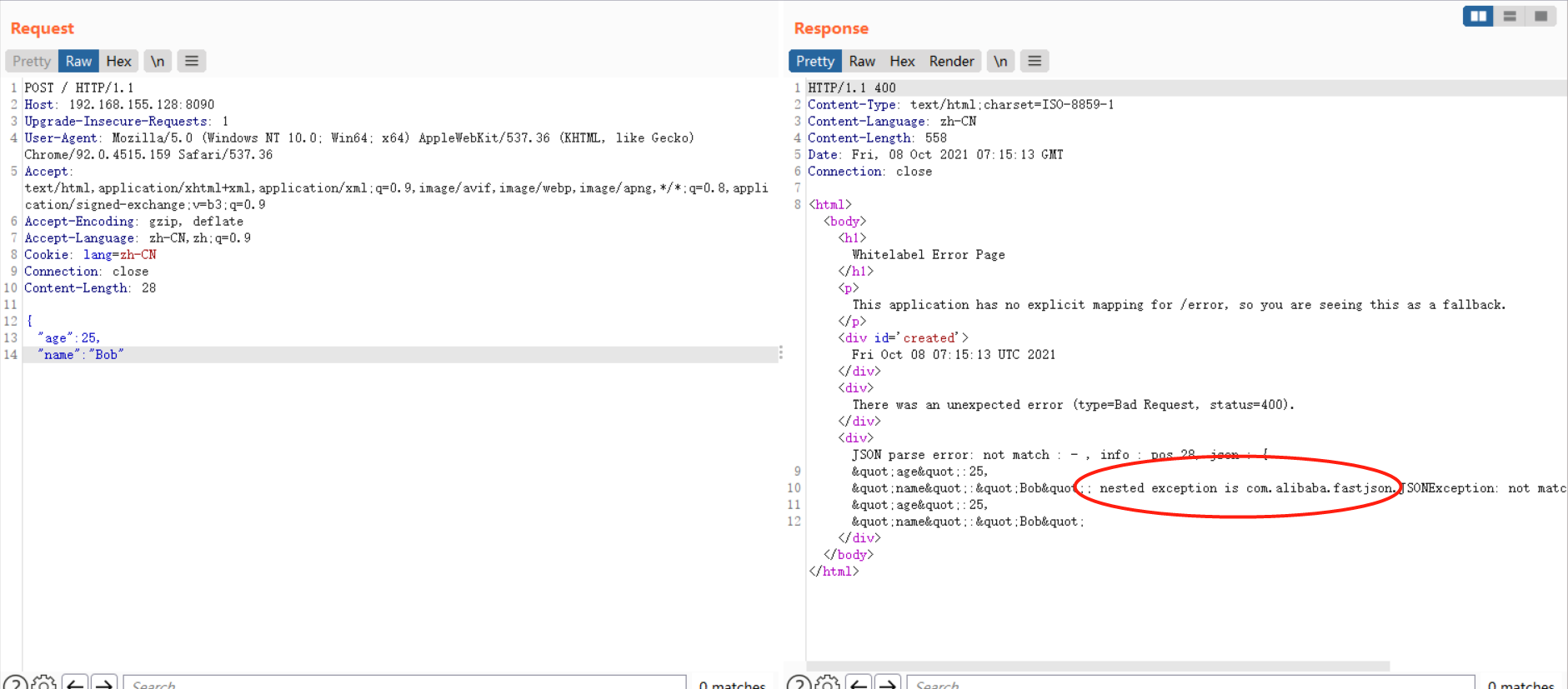Click the horizontal scrollbar in Response panel
The image size is (1568, 689).
click(x=1098, y=666)
